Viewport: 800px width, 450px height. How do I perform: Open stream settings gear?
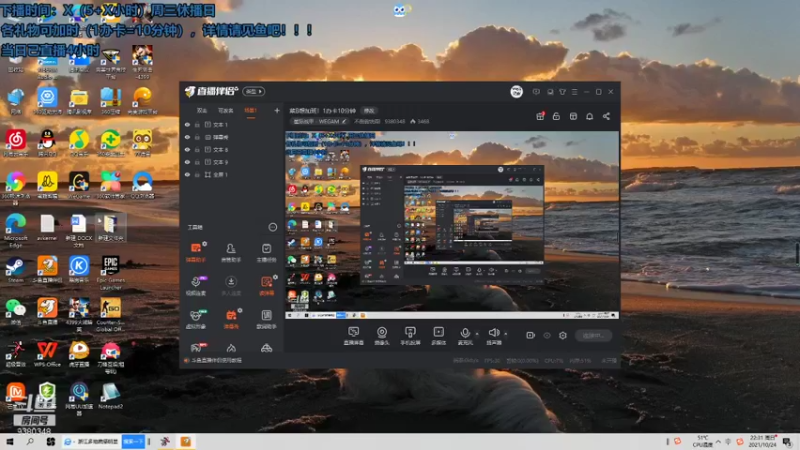coord(563,335)
